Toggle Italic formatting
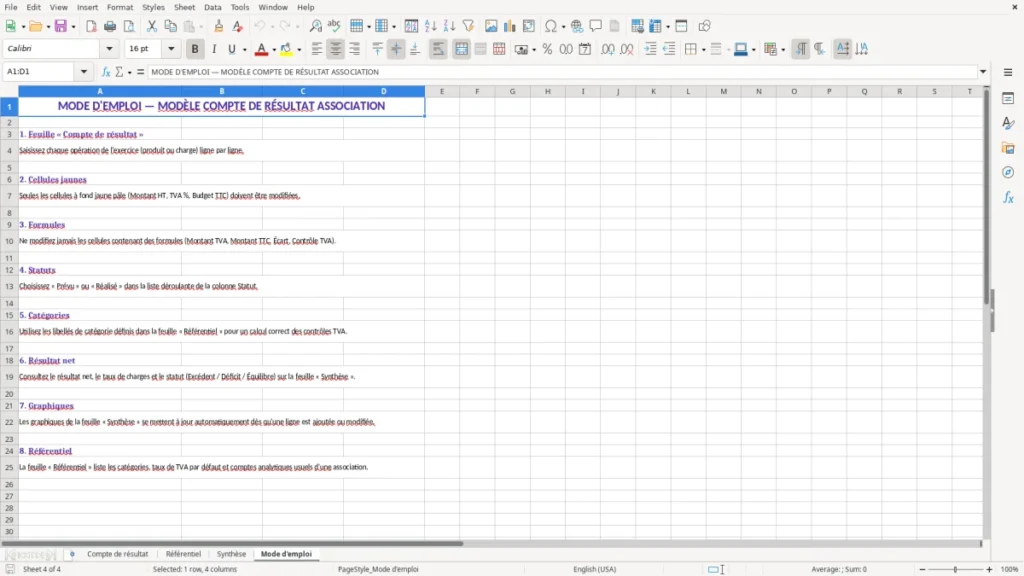This screenshot has width=1024, height=576. pyautogui.click(x=214, y=49)
